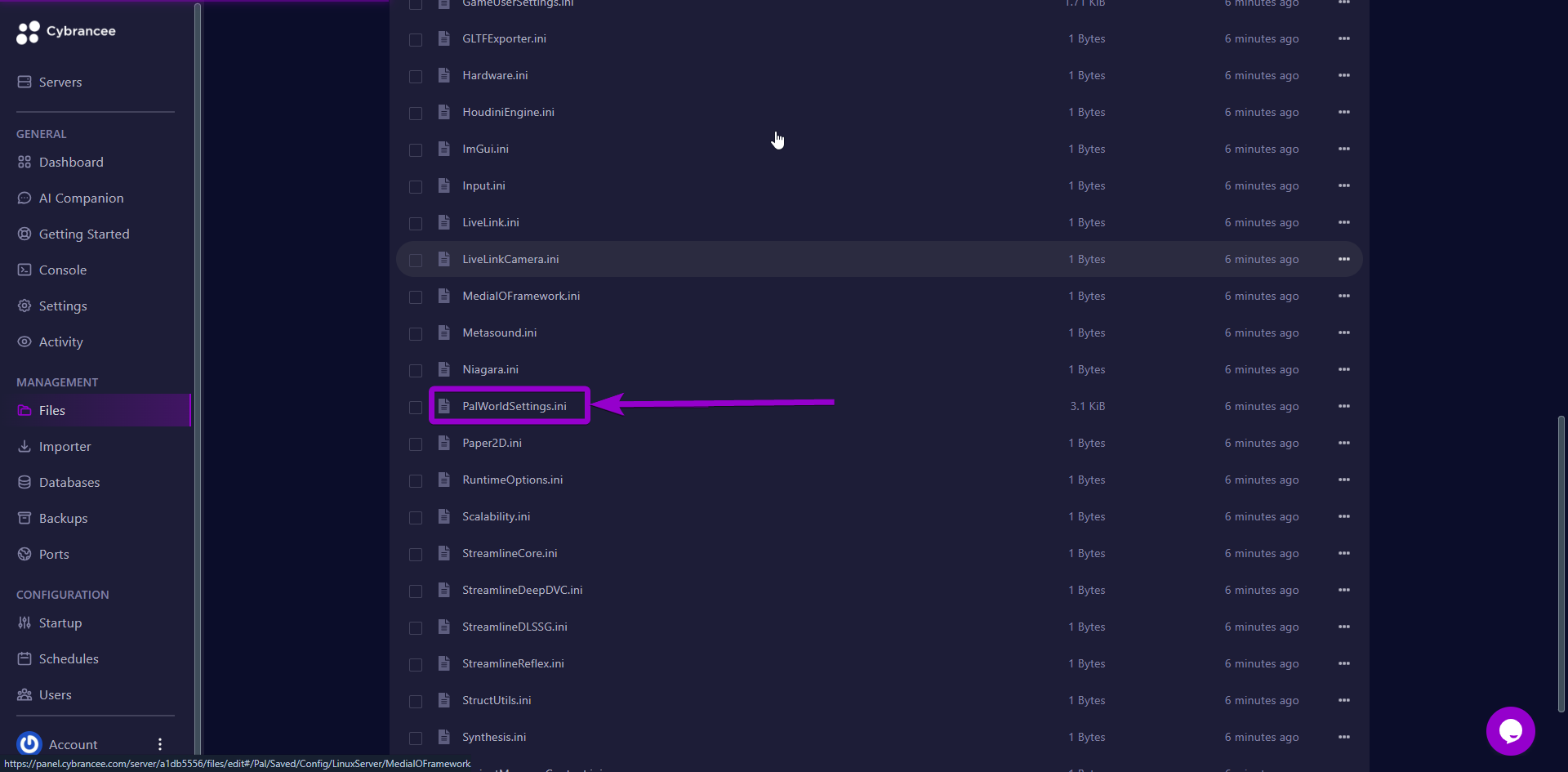Open the three-dot menu for LiveLinkCamera.ini

pyautogui.click(x=1344, y=258)
